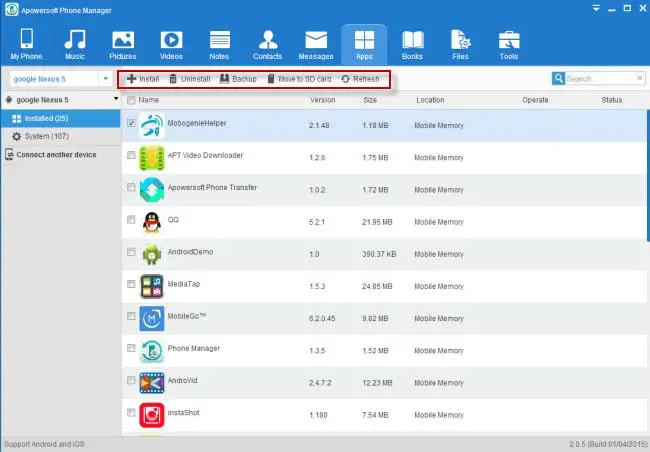Click the vertical scrollbar of the apps list

click(648, 175)
